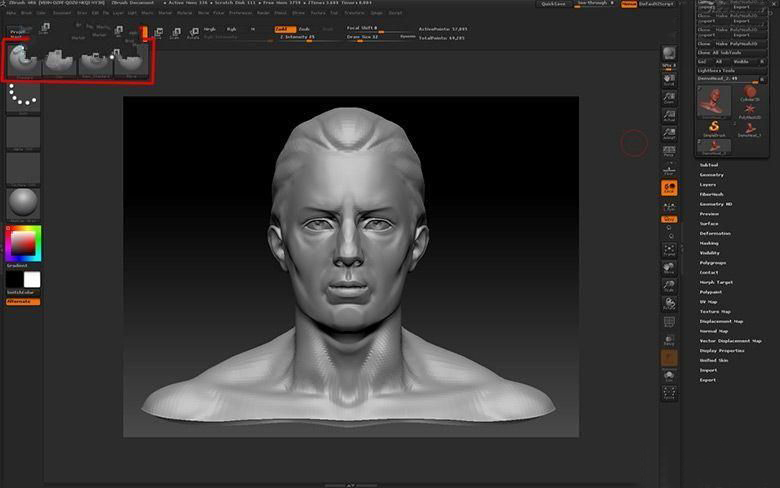780x488 pixels.
Task: Open the Document menu
Action: pyautogui.click(x=62, y=13)
